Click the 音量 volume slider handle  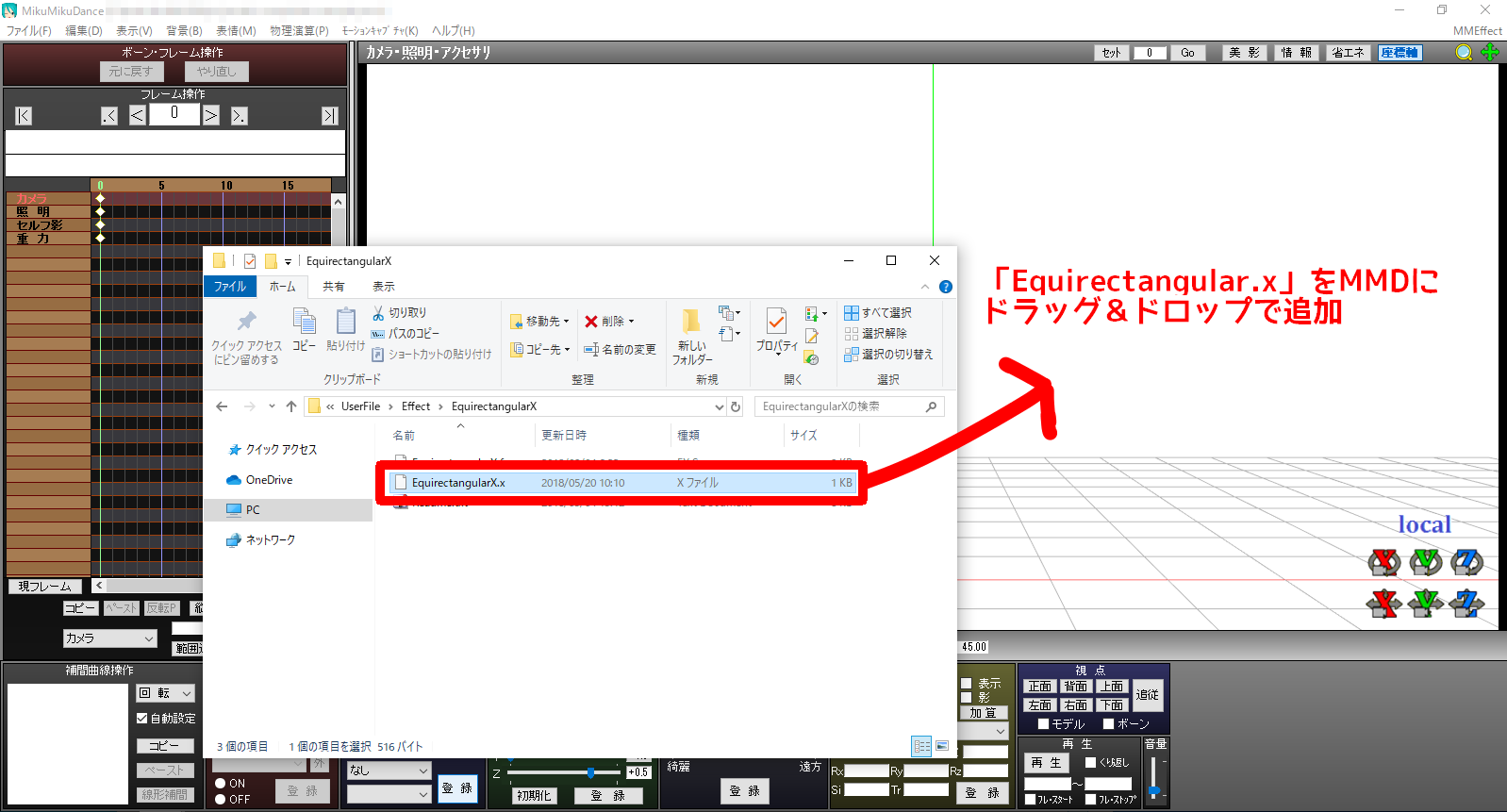(1153, 790)
